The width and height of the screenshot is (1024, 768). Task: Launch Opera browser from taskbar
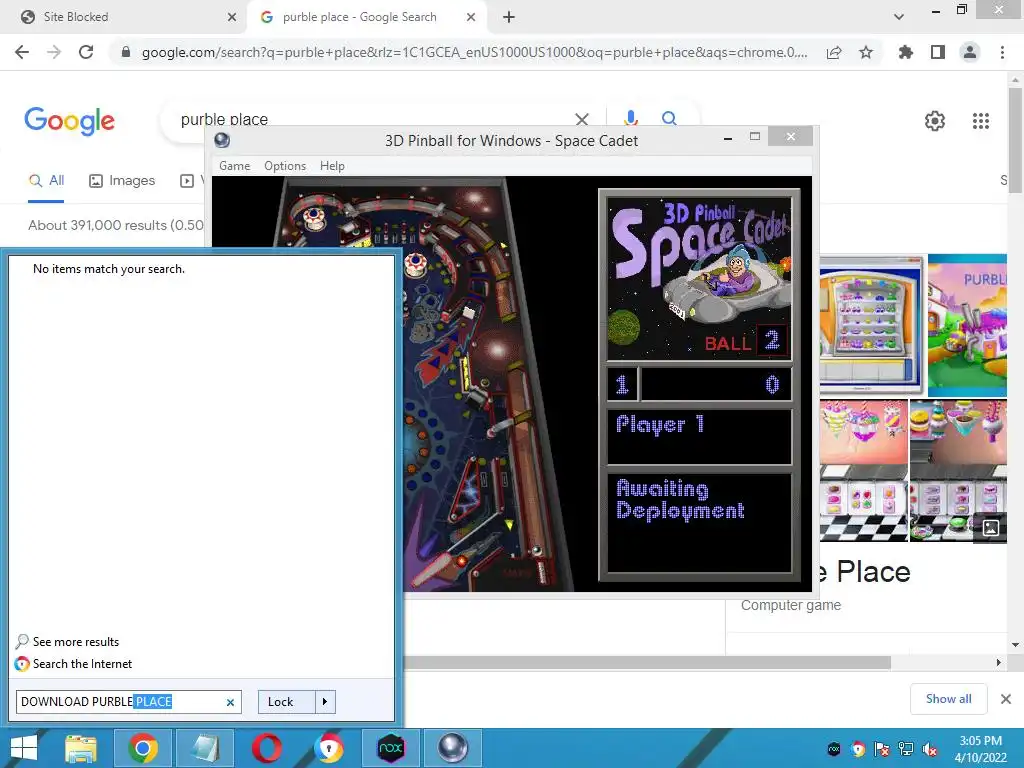(266, 748)
